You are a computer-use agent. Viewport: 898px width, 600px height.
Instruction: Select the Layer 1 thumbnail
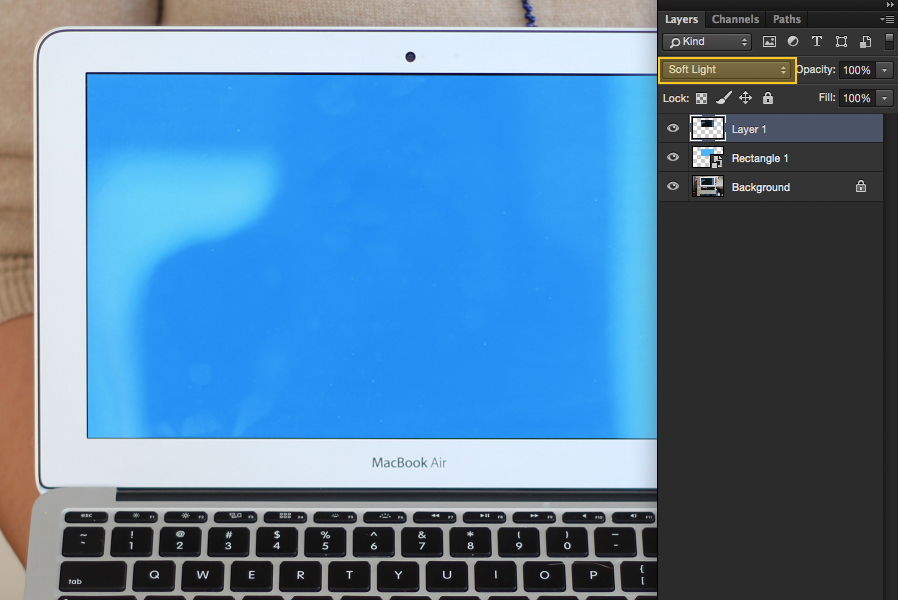click(707, 128)
